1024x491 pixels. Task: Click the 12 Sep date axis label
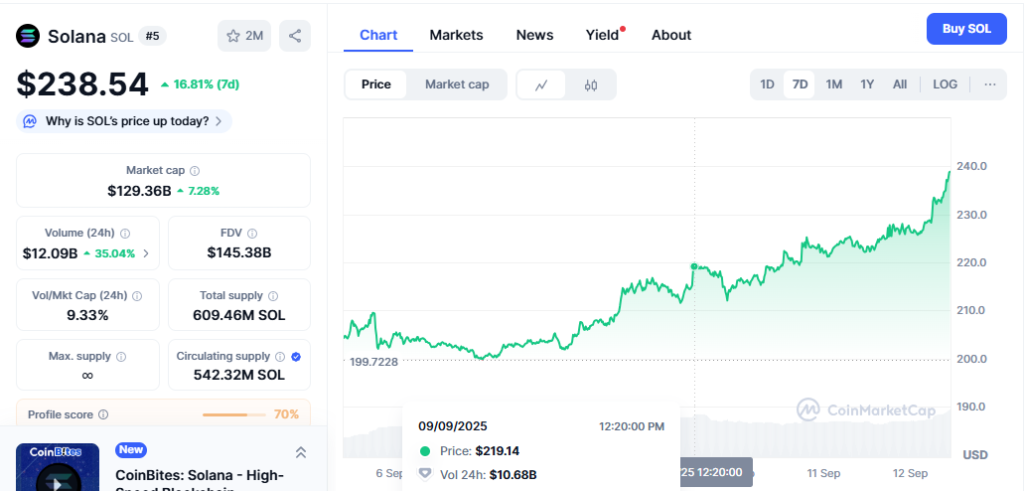[910, 473]
